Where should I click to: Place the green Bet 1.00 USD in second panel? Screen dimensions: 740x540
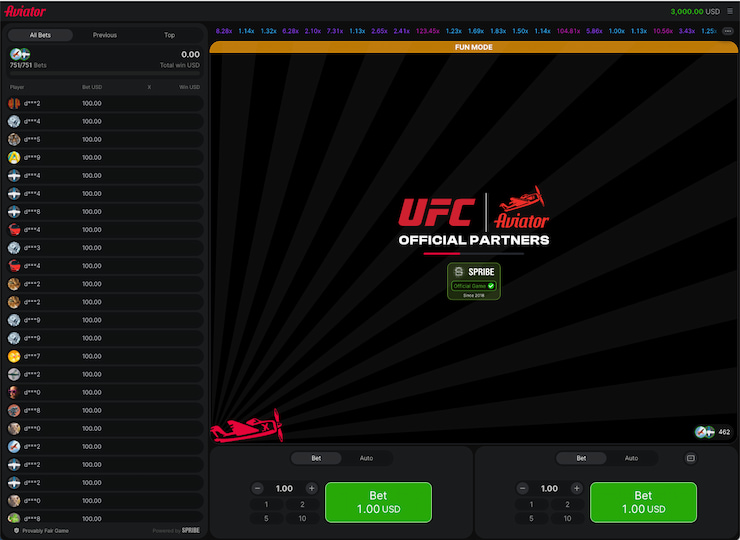pos(643,502)
